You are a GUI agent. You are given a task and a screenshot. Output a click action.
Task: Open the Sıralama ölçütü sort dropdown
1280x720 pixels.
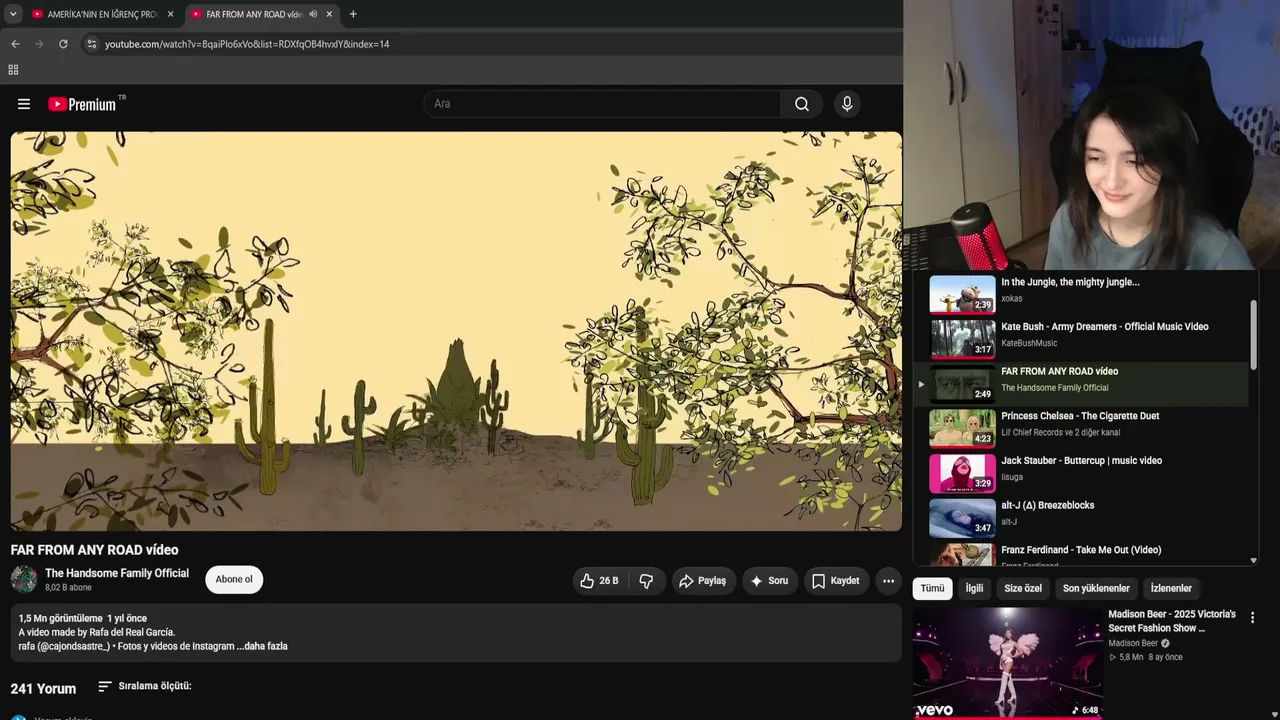click(x=145, y=687)
